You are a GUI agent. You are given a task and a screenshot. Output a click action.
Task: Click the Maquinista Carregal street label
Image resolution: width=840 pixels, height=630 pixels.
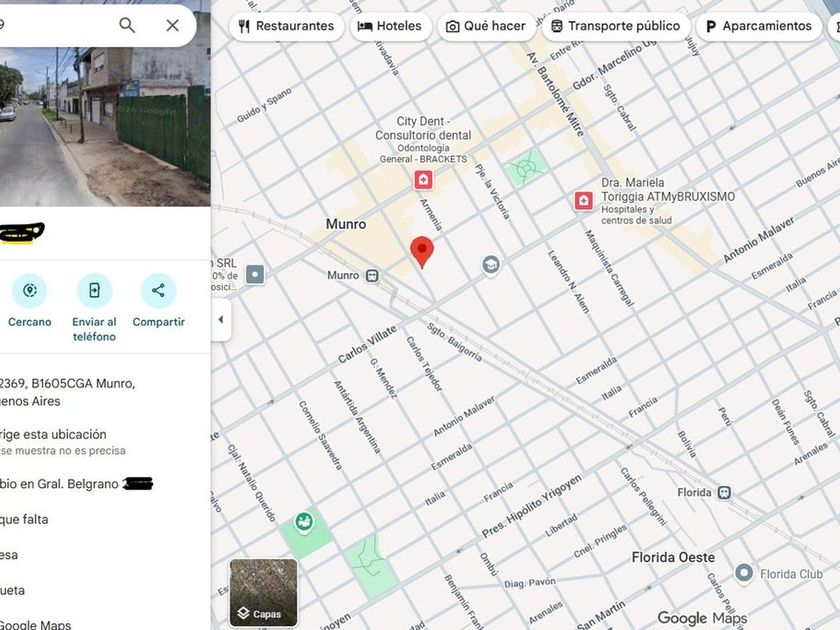[609, 268]
